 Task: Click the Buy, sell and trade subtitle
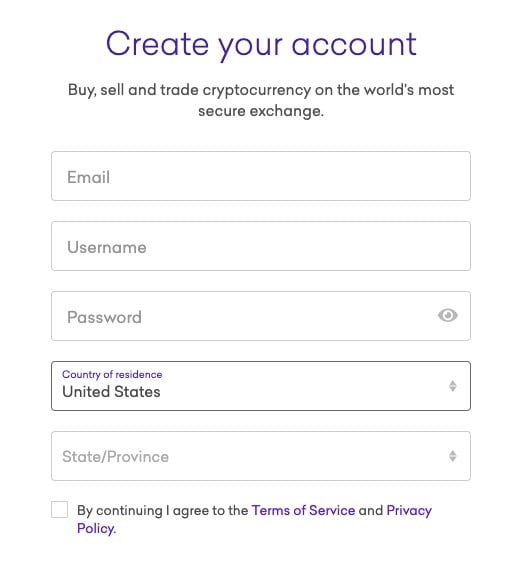point(261,100)
